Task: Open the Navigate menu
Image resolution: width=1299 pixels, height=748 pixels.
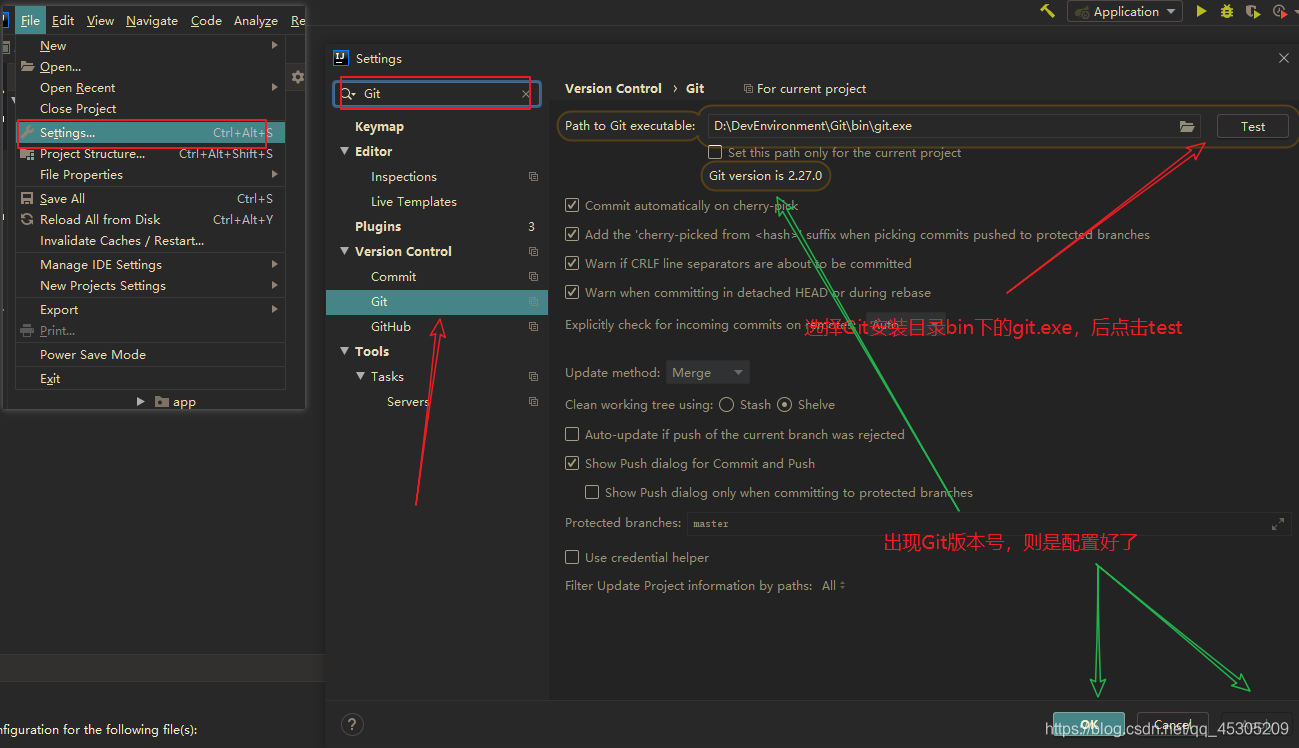Action: 152,20
